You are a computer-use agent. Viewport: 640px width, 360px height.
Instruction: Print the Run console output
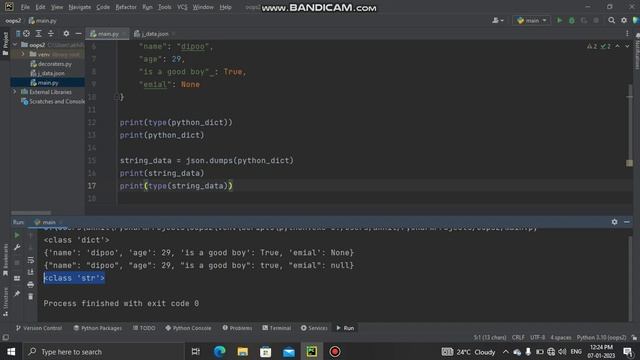pos(31,284)
